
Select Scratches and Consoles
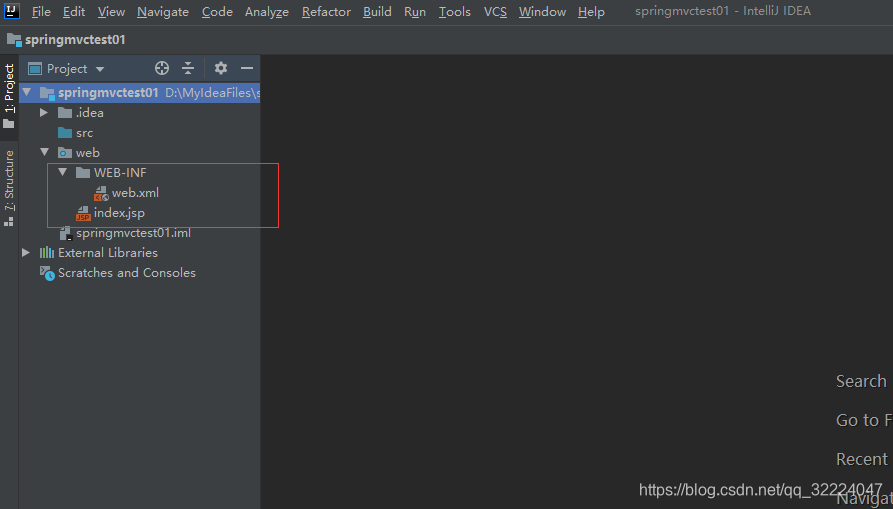pos(127,273)
